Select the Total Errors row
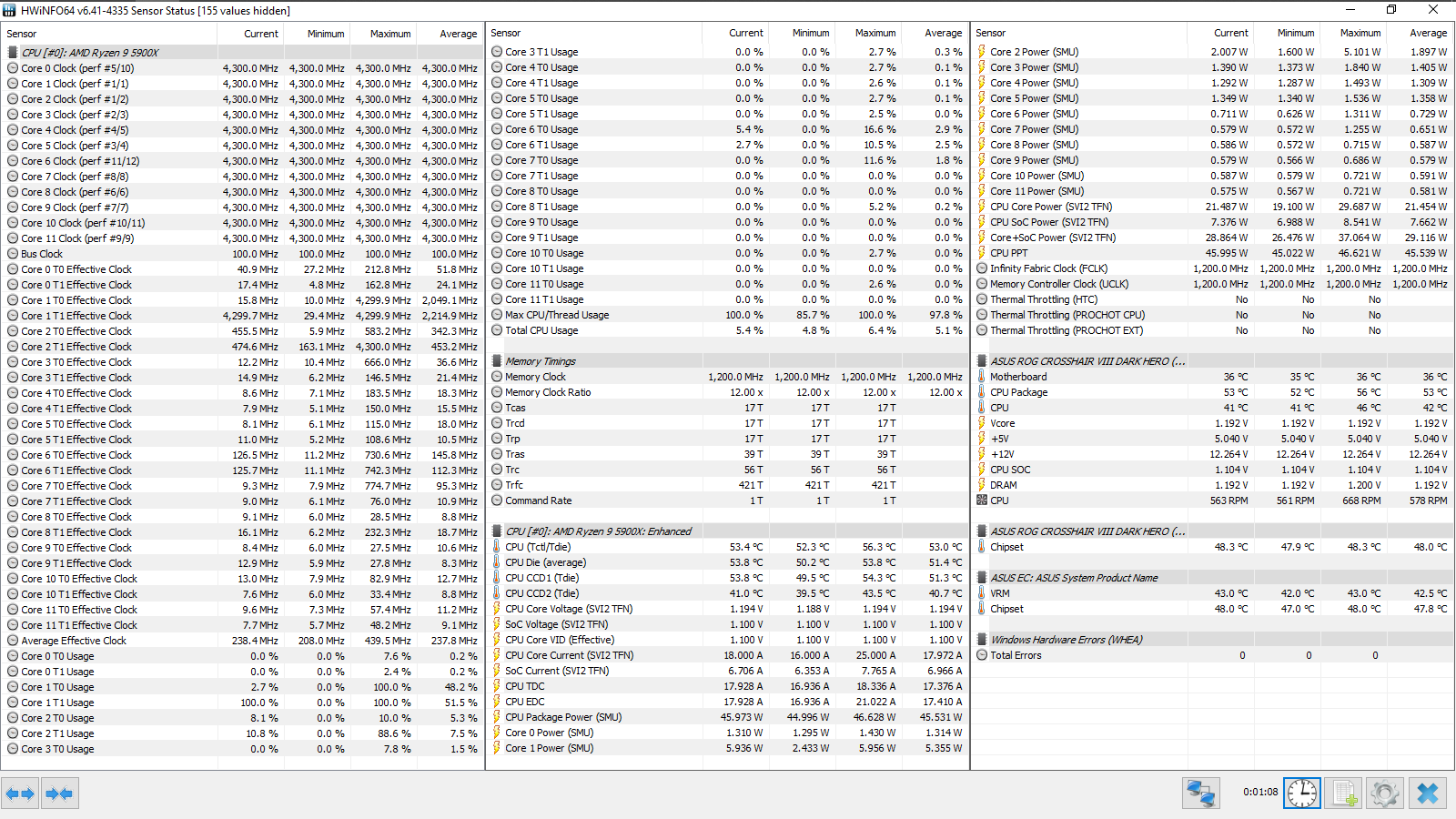The height and width of the screenshot is (819, 1456). point(1213,655)
